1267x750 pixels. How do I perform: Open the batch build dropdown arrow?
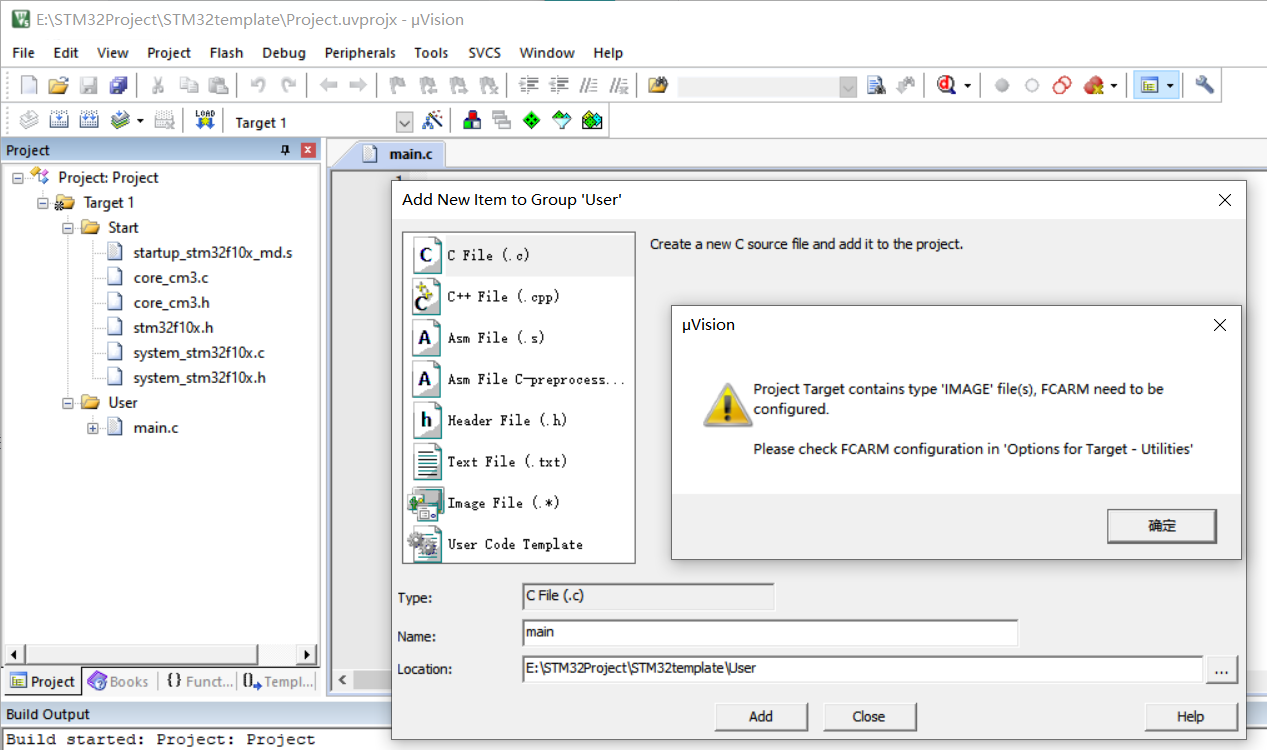click(x=139, y=121)
